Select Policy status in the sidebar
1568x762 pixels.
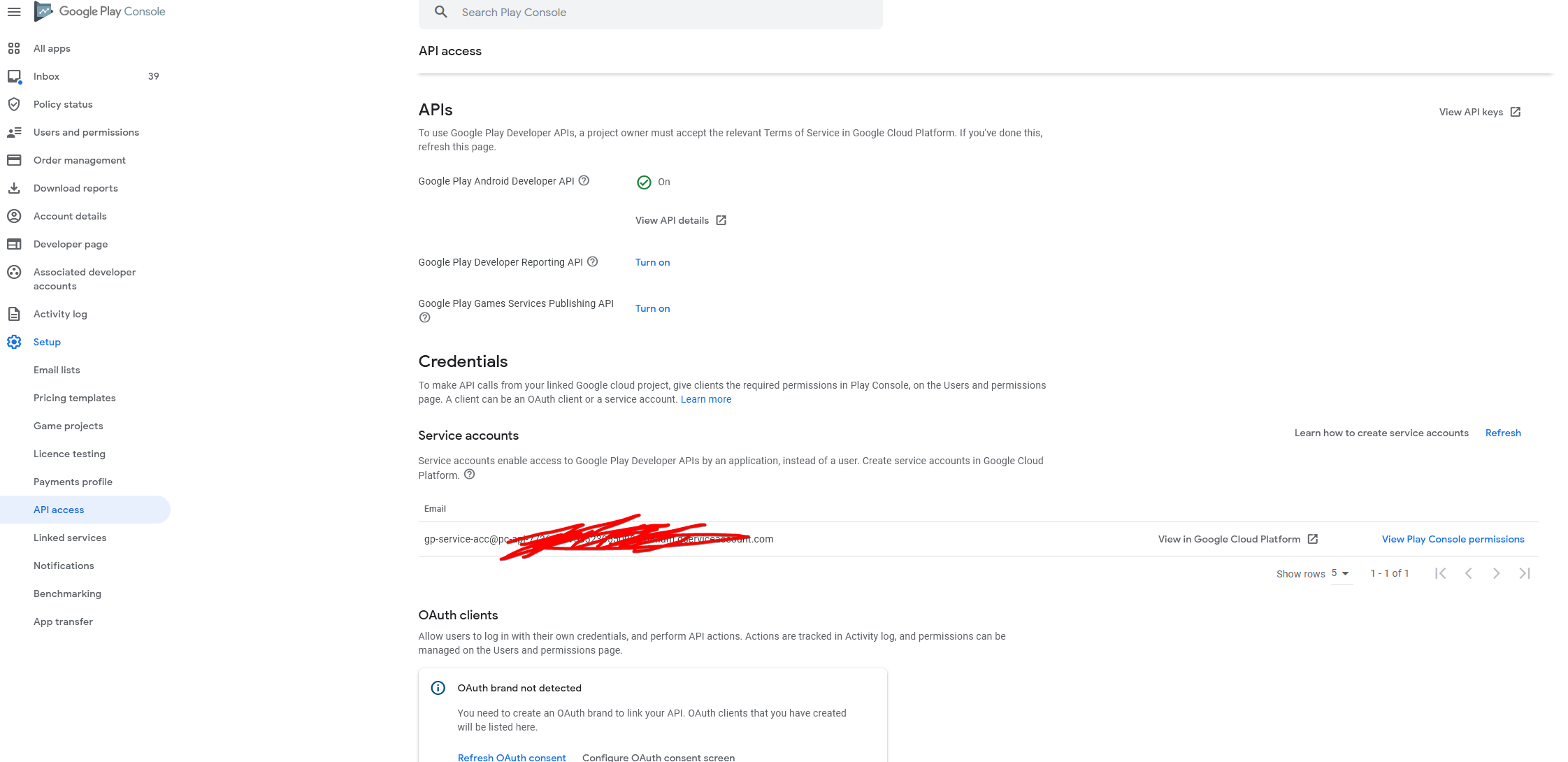tap(63, 104)
